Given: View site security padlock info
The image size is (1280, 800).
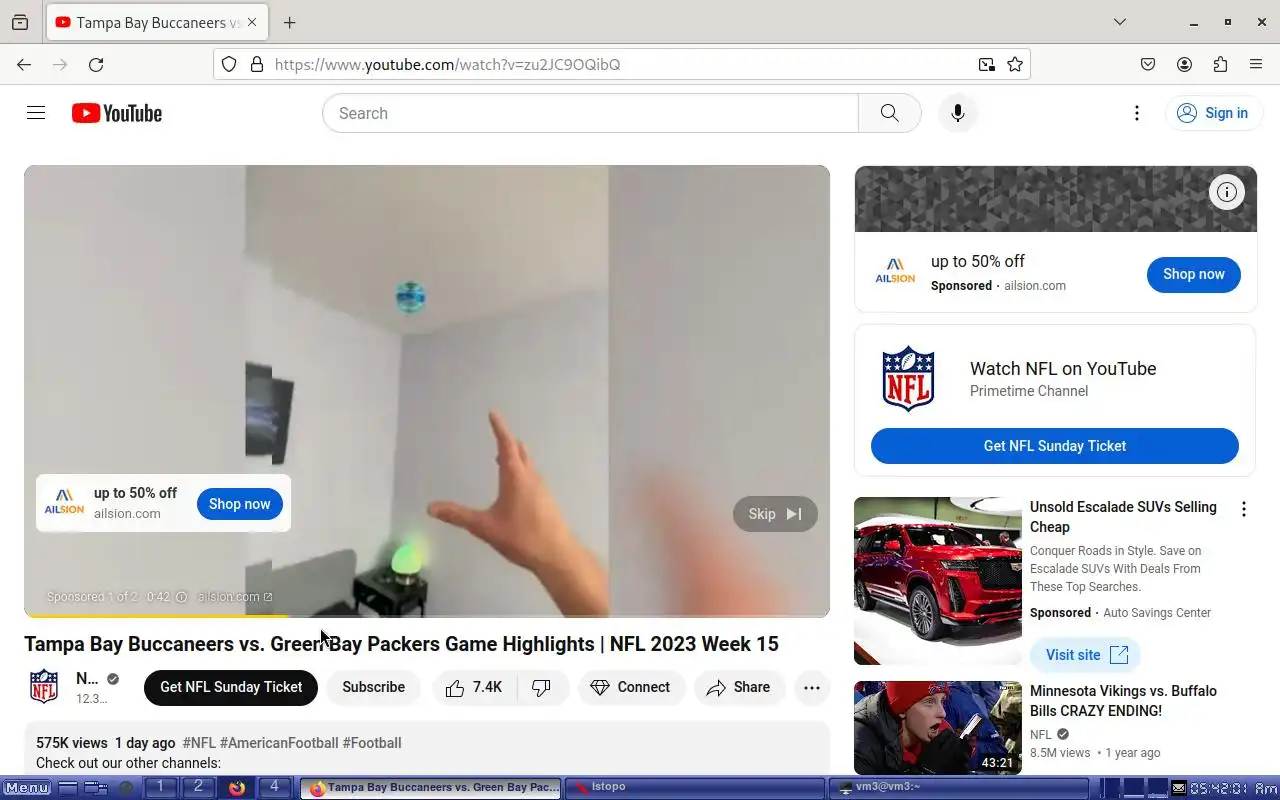Looking at the screenshot, I should [257, 64].
